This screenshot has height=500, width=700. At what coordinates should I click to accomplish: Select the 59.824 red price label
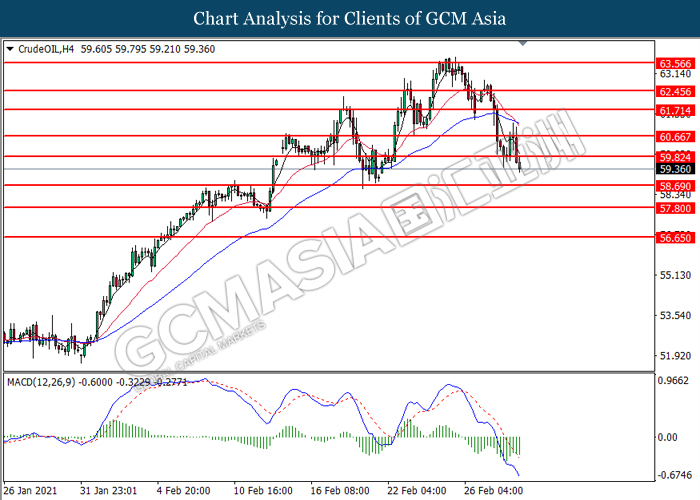point(674,157)
